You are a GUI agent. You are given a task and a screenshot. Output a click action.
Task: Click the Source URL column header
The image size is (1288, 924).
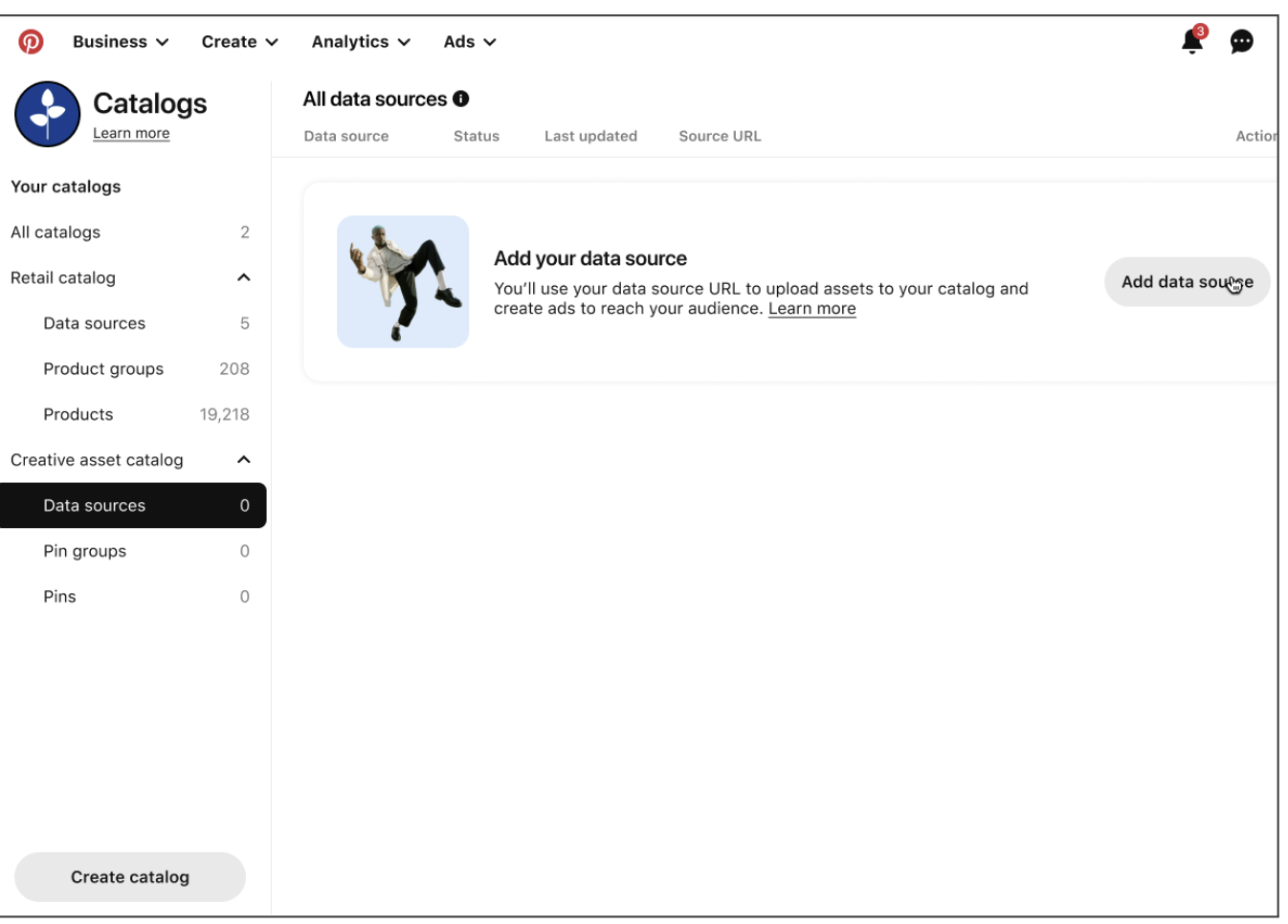(721, 136)
